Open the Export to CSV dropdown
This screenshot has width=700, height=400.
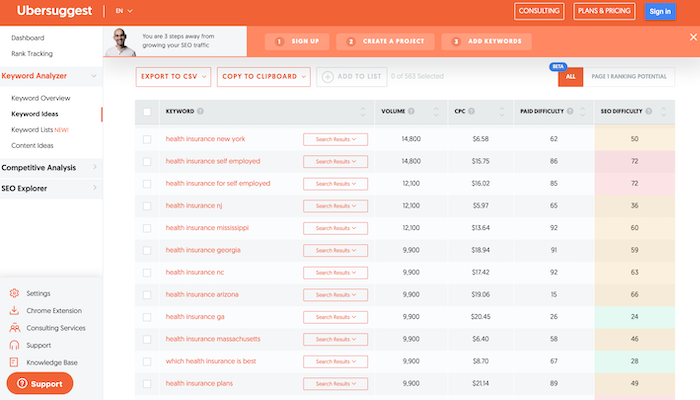point(173,77)
